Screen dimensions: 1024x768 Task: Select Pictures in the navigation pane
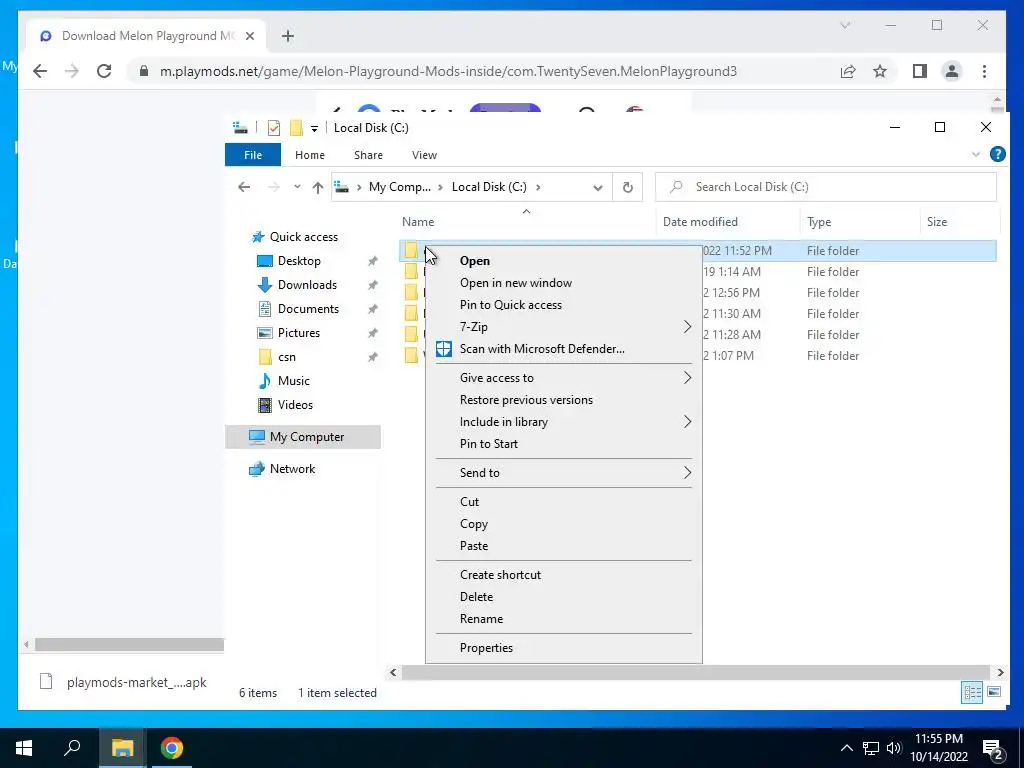tap(298, 333)
